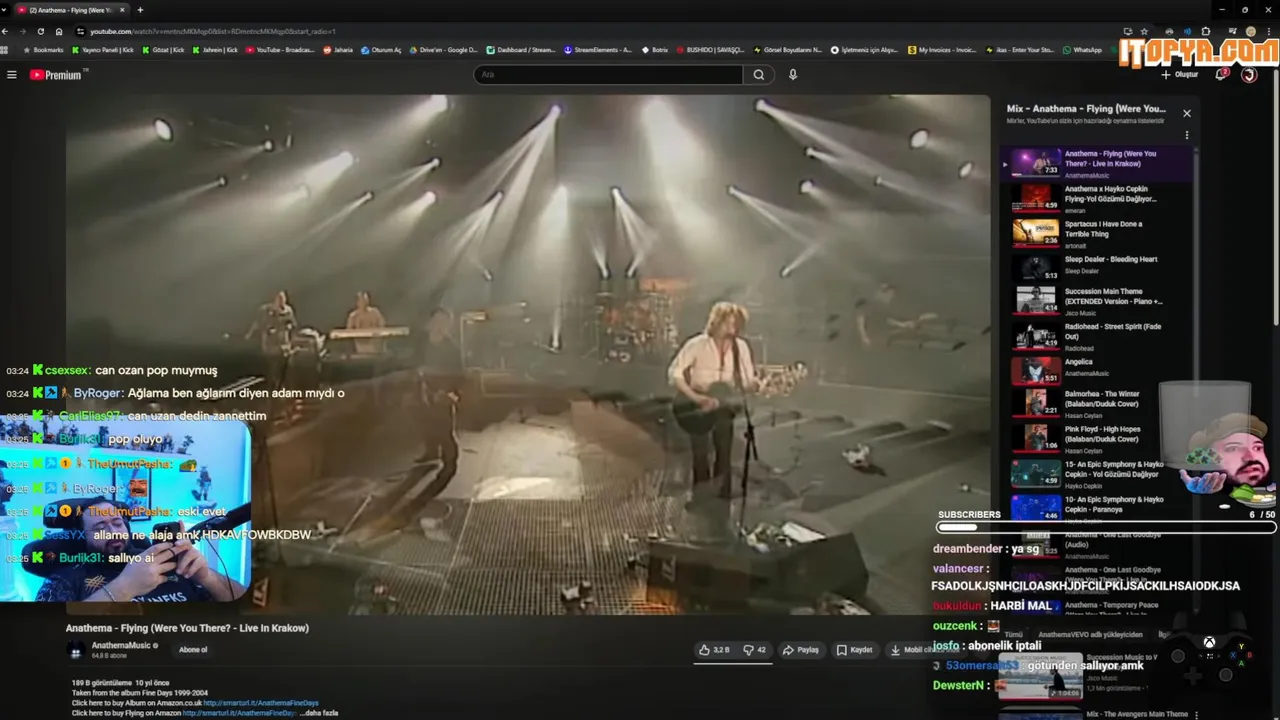The width and height of the screenshot is (1280, 720).
Task: Open the Botrix bookmark
Action: coord(654,50)
